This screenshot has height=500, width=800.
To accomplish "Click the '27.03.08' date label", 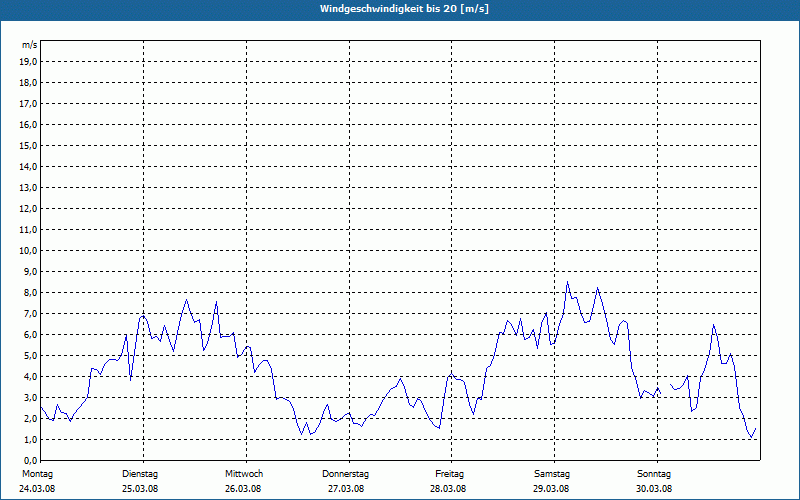I will click(346, 489).
